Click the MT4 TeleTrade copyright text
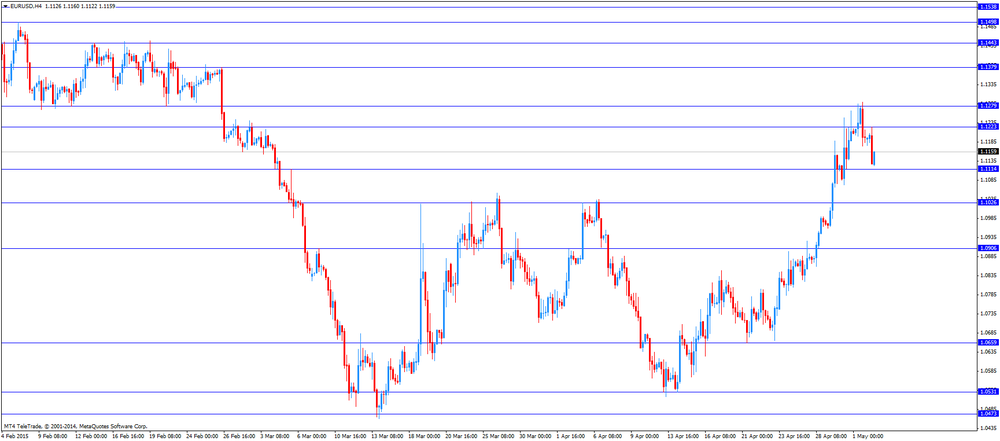1000x441 pixels. pos(75,426)
